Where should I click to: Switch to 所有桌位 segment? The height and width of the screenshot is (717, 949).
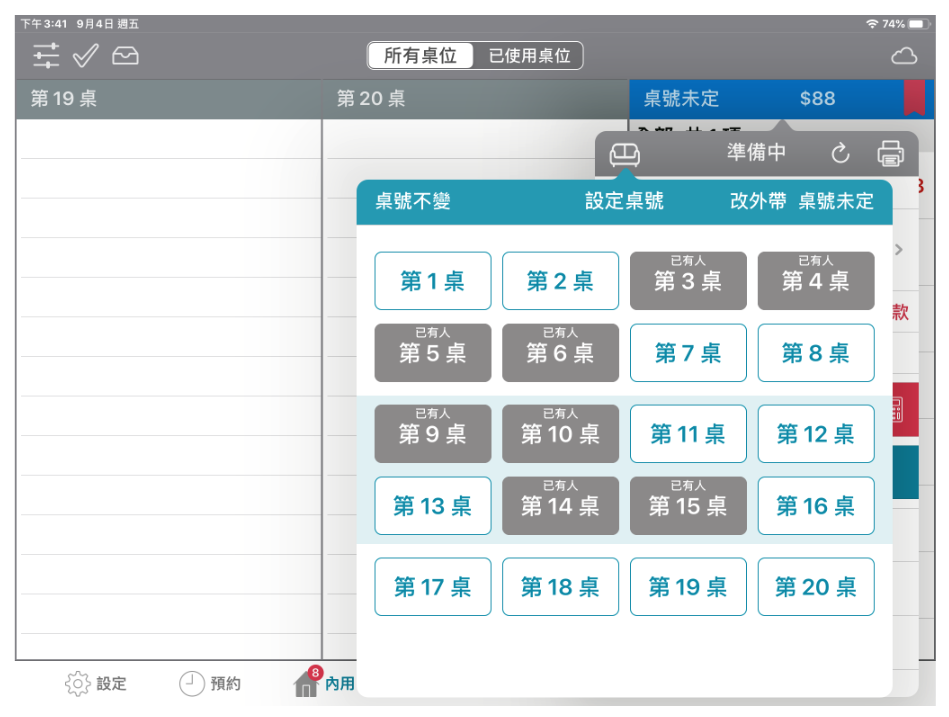click(x=420, y=56)
